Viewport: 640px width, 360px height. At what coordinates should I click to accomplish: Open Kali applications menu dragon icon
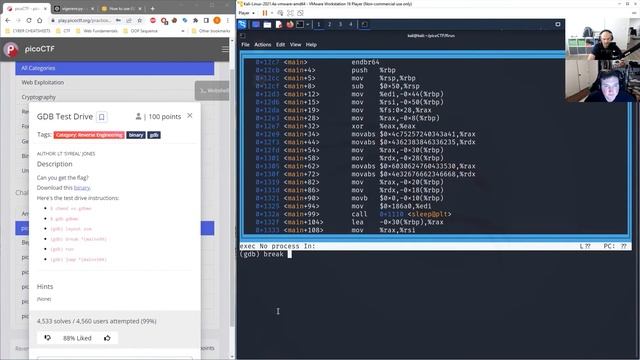click(242, 24)
